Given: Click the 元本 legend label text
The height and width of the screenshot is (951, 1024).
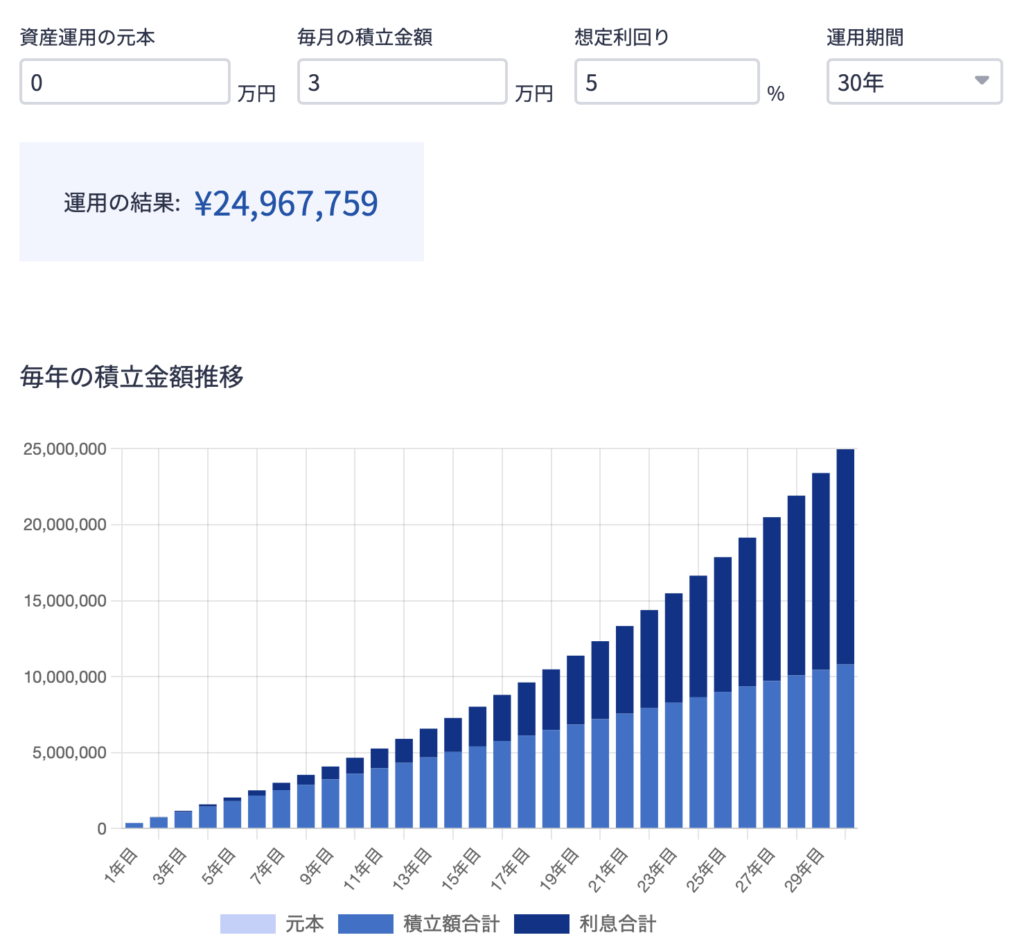Looking at the screenshot, I should (x=305, y=924).
